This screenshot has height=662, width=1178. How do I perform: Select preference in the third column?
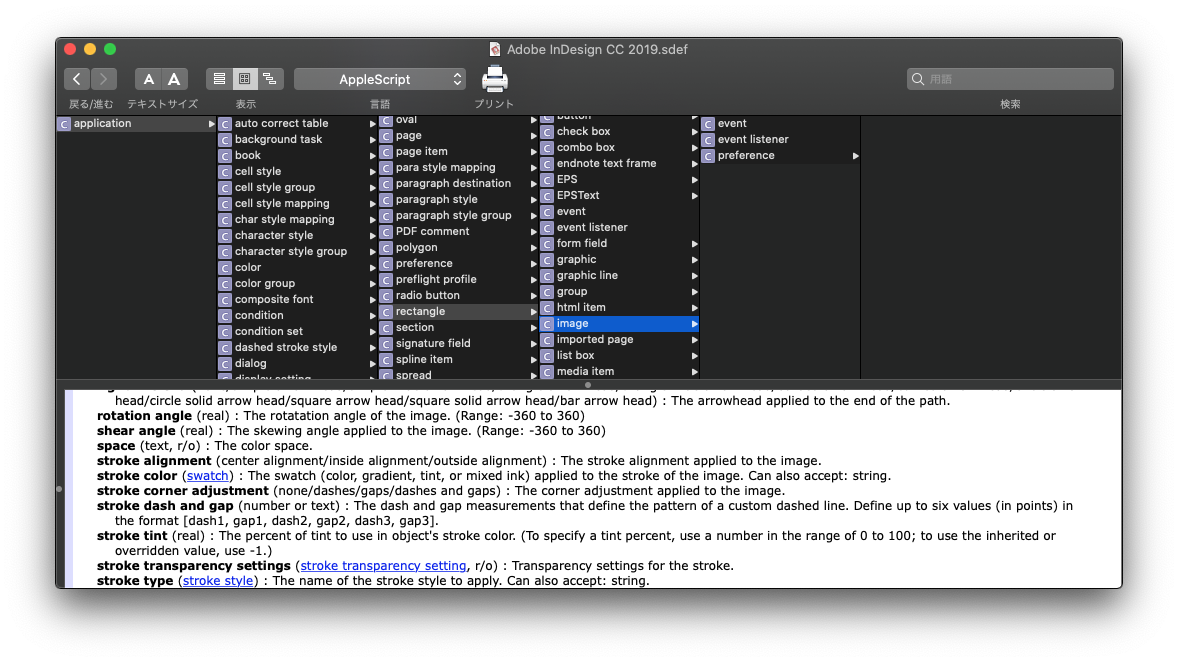pos(424,263)
